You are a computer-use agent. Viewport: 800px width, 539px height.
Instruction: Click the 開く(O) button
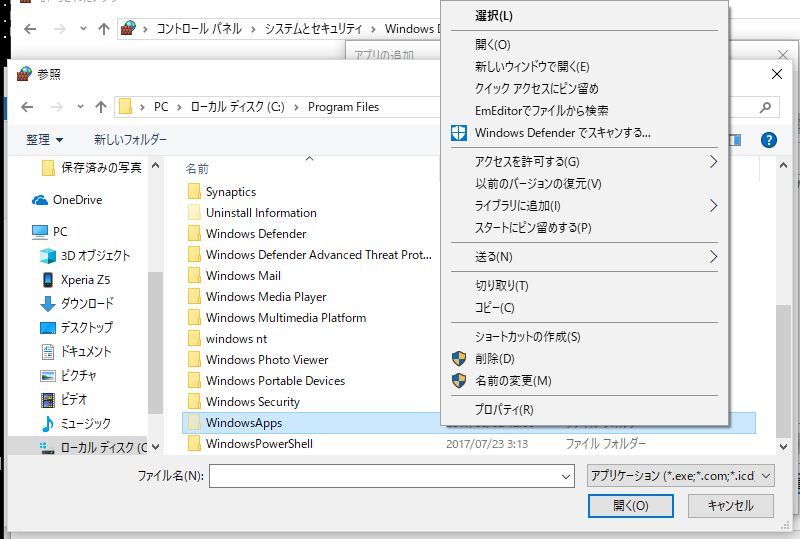click(631, 506)
